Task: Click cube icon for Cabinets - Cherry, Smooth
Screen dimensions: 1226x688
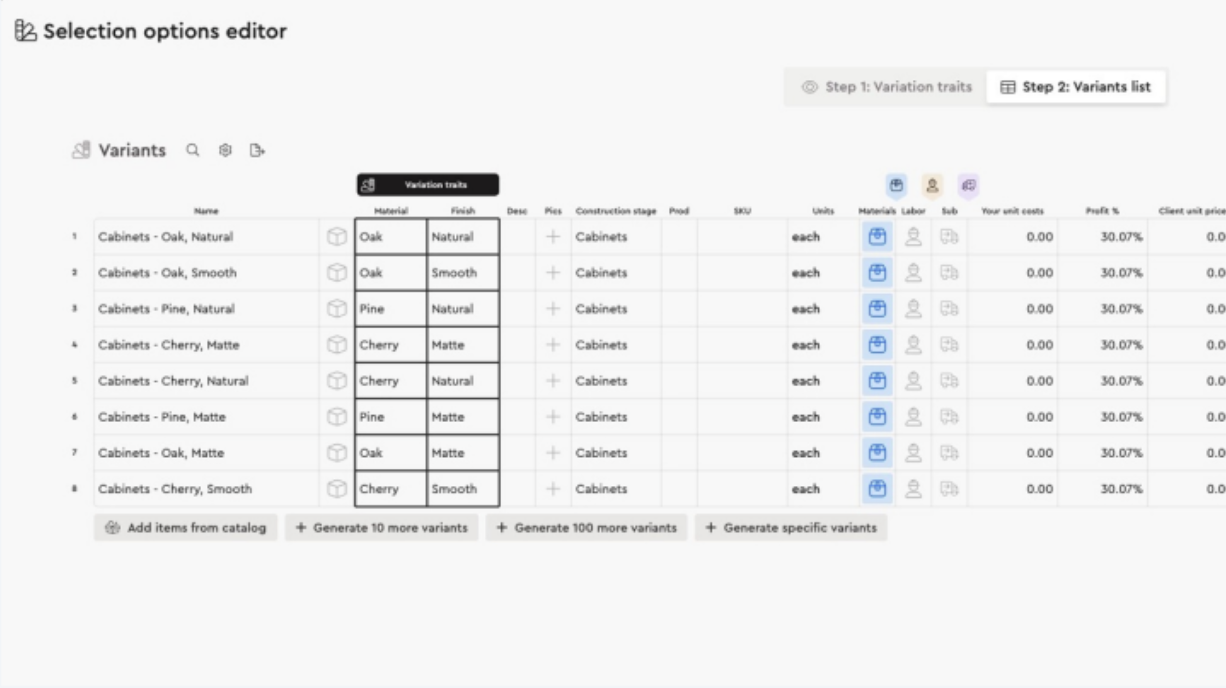Action: coord(337,489)
